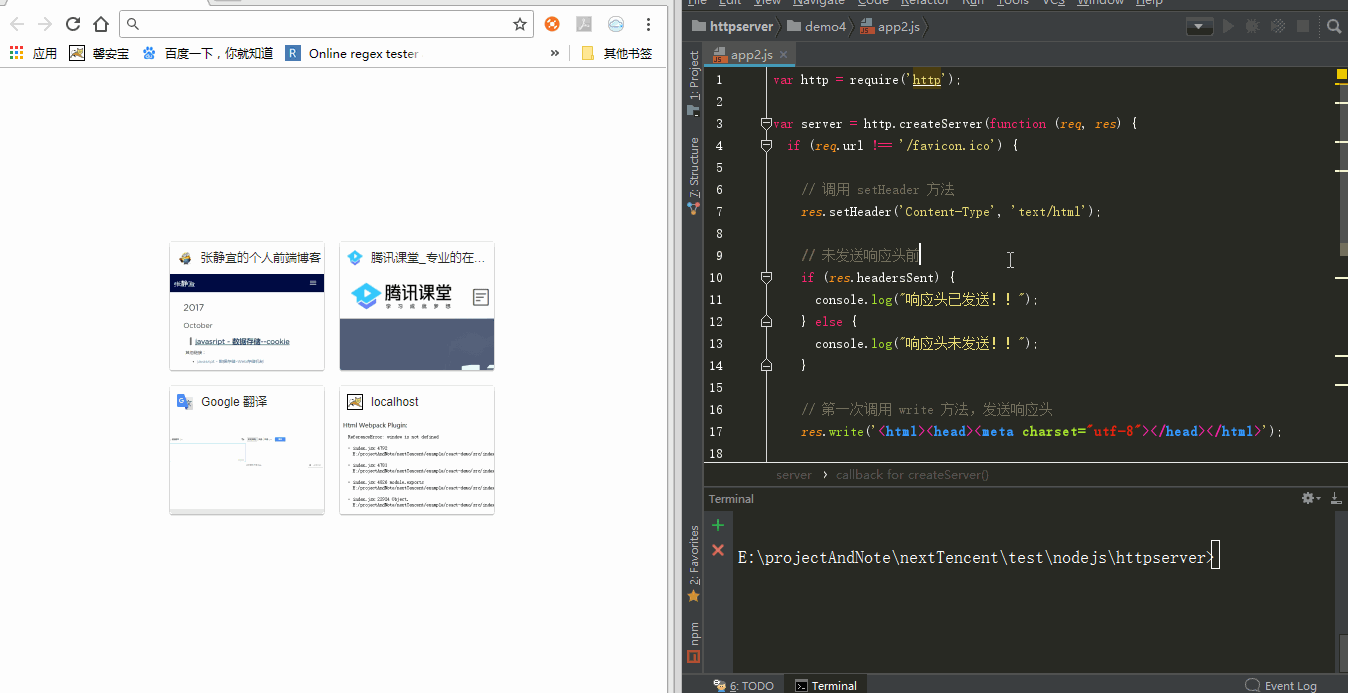Click the Chrome home button
The height and width of the screenshot is (693, 1348).
click(x=100, y=24)
